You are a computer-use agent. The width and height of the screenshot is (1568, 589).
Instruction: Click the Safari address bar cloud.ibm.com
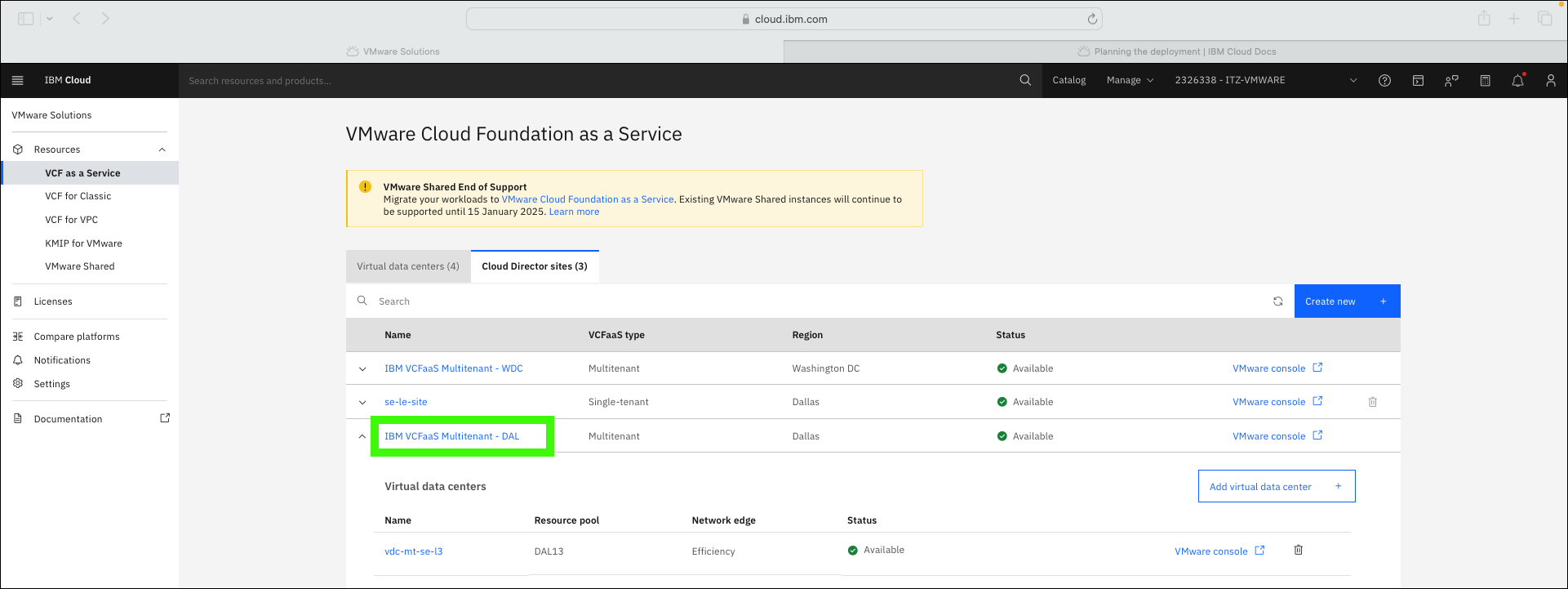point(784,19)
